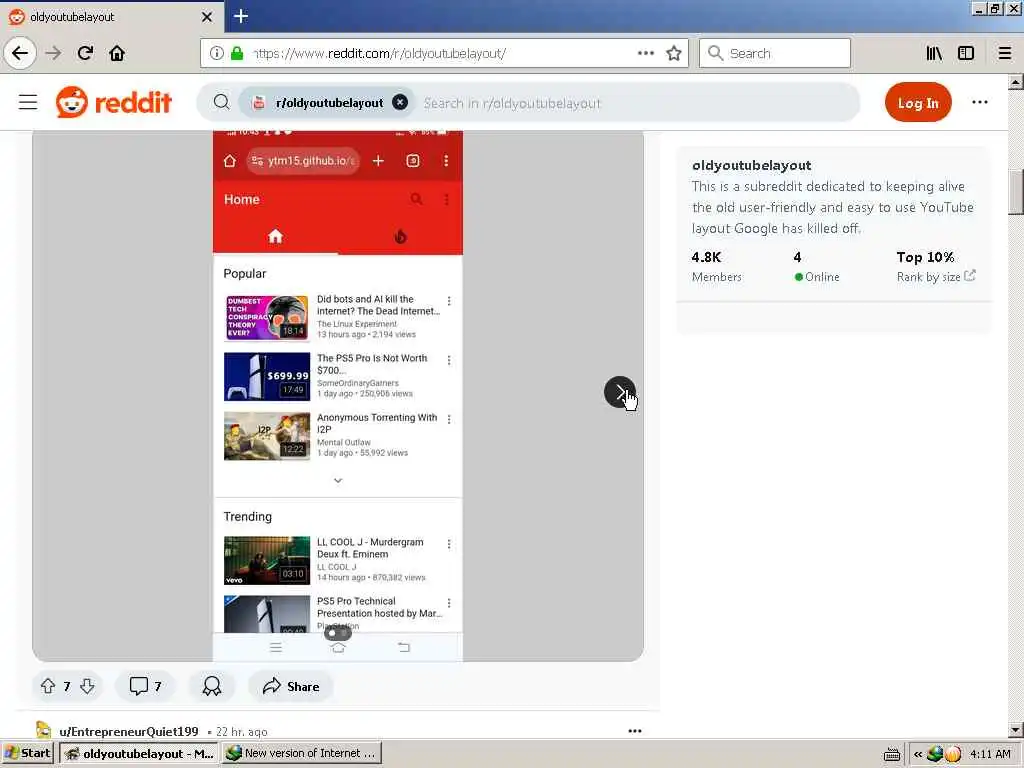Click the 4.8K Members stat

pyautogui.click(x=716, y=266)
